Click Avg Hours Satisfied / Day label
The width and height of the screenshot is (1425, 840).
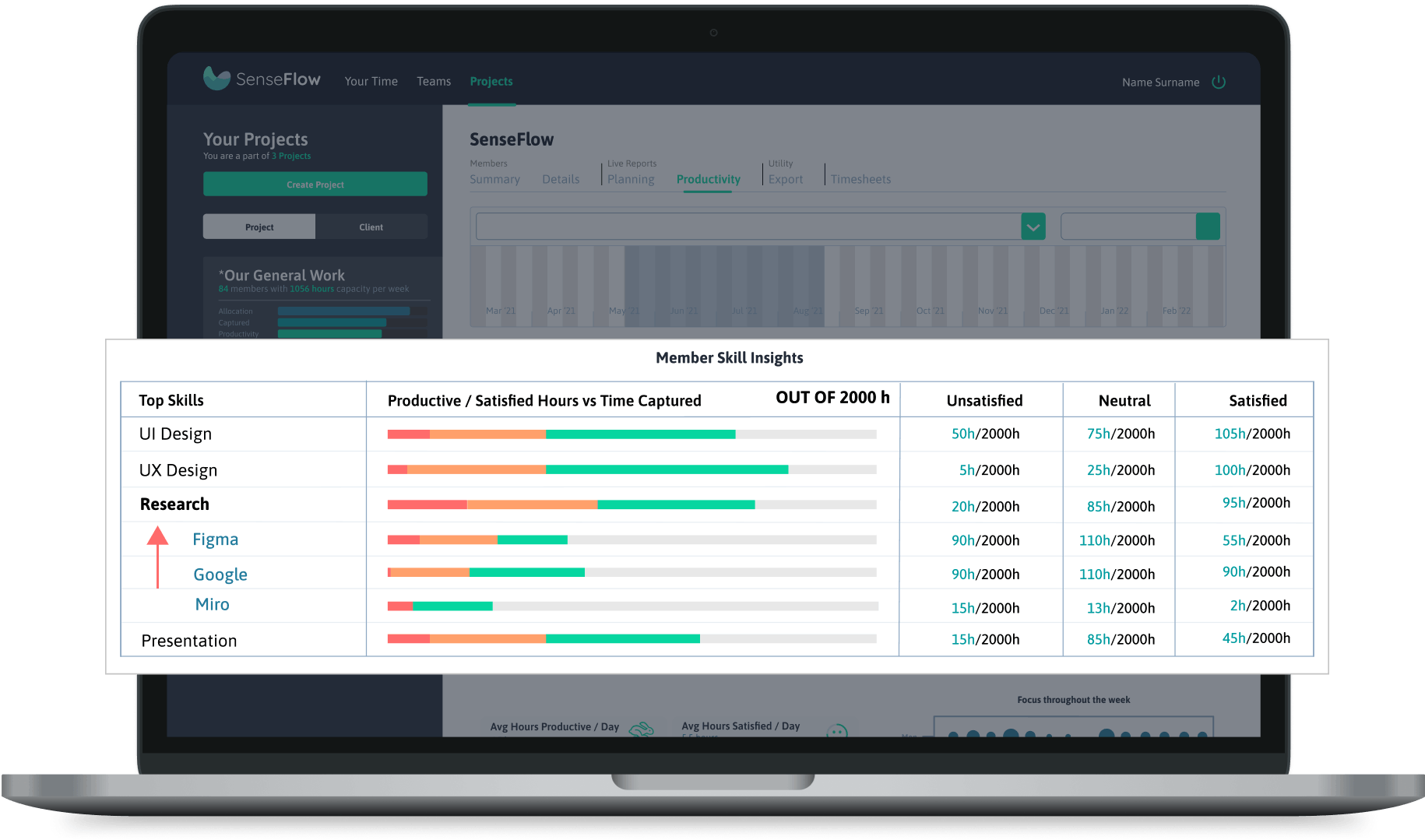click(741, 726)
